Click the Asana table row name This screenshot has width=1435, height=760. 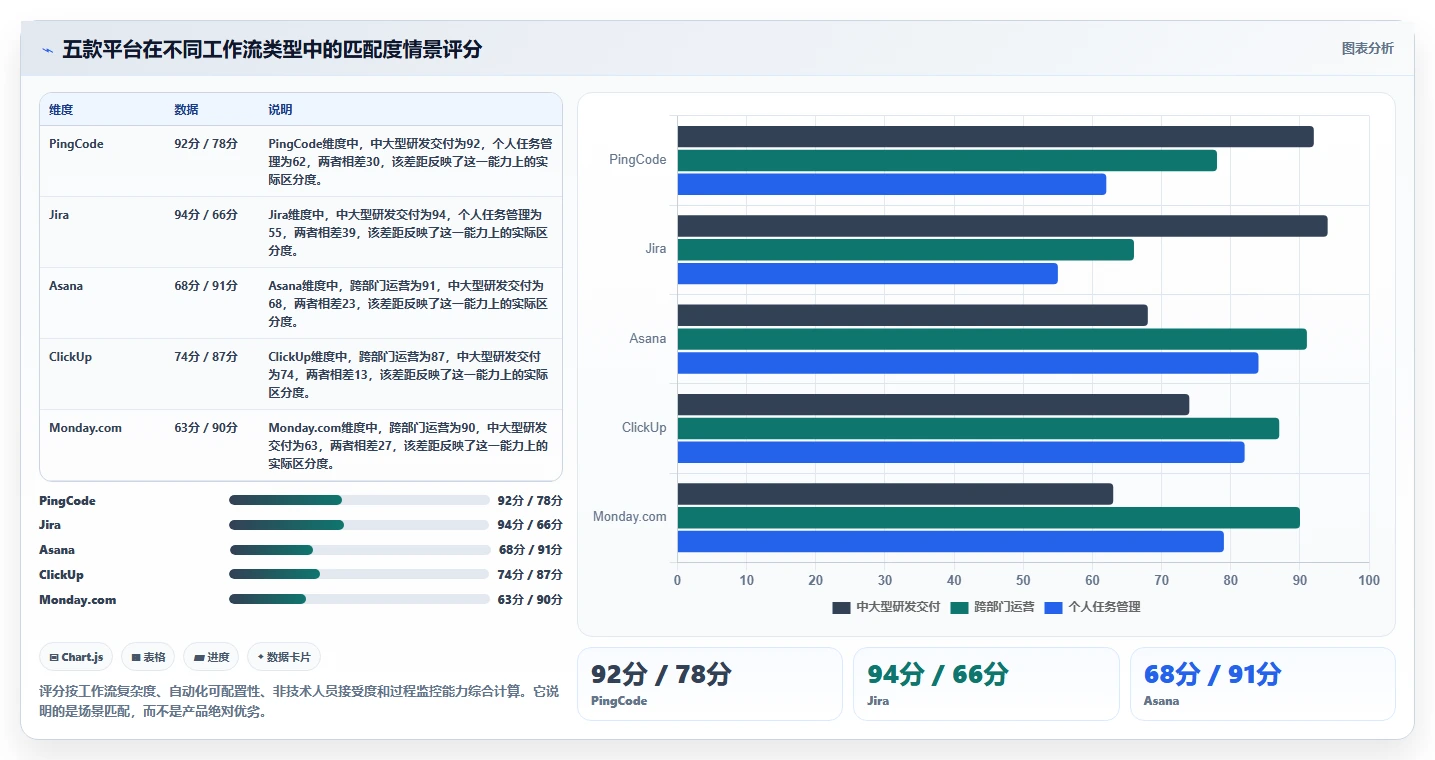[x=66, y=286]
